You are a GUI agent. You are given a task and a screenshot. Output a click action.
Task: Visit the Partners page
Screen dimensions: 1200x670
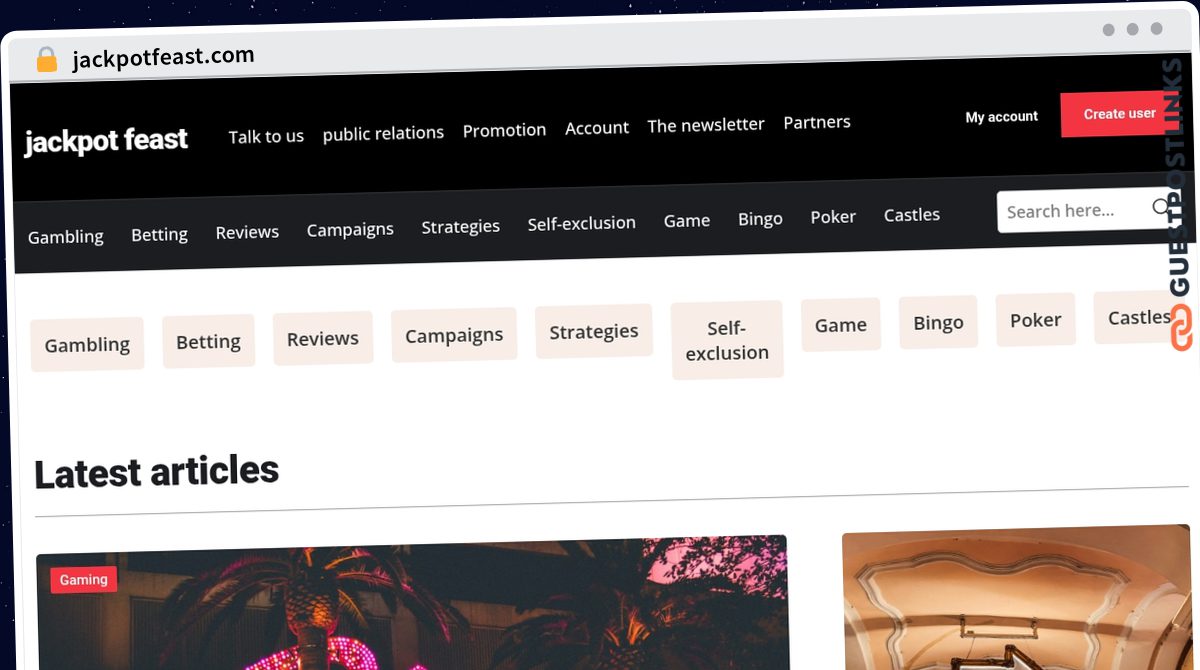817,122
